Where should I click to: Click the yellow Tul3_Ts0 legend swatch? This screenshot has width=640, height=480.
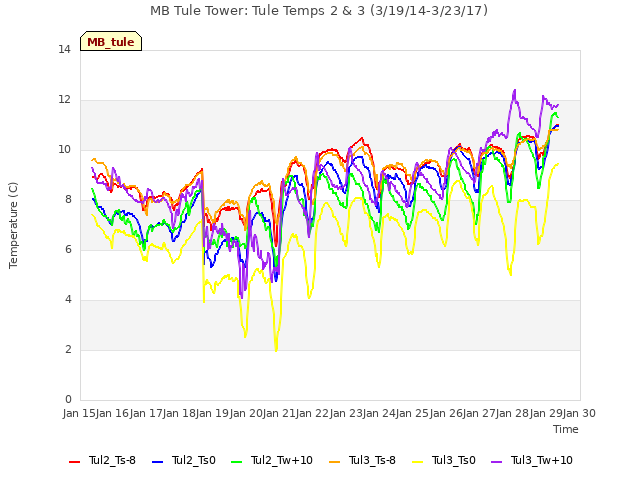[x=418, y=461]
